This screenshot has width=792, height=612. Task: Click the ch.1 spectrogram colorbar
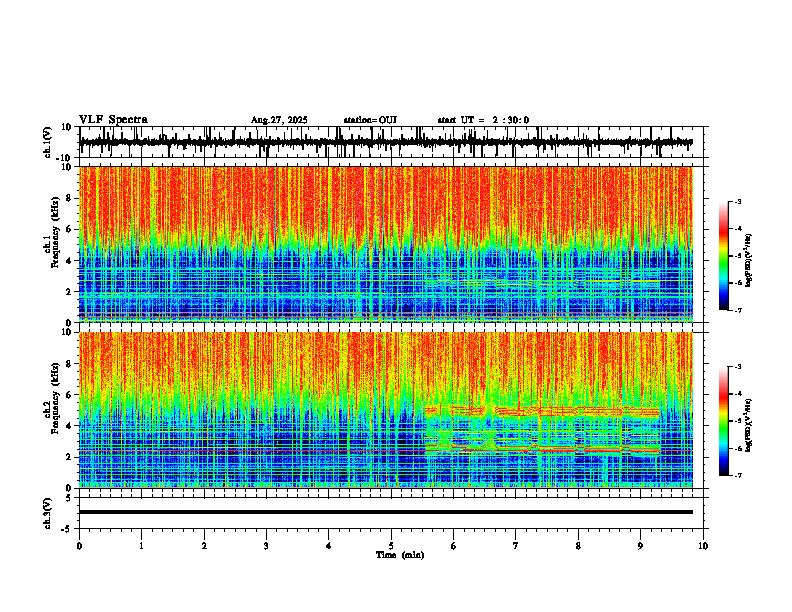coord(723,256)
